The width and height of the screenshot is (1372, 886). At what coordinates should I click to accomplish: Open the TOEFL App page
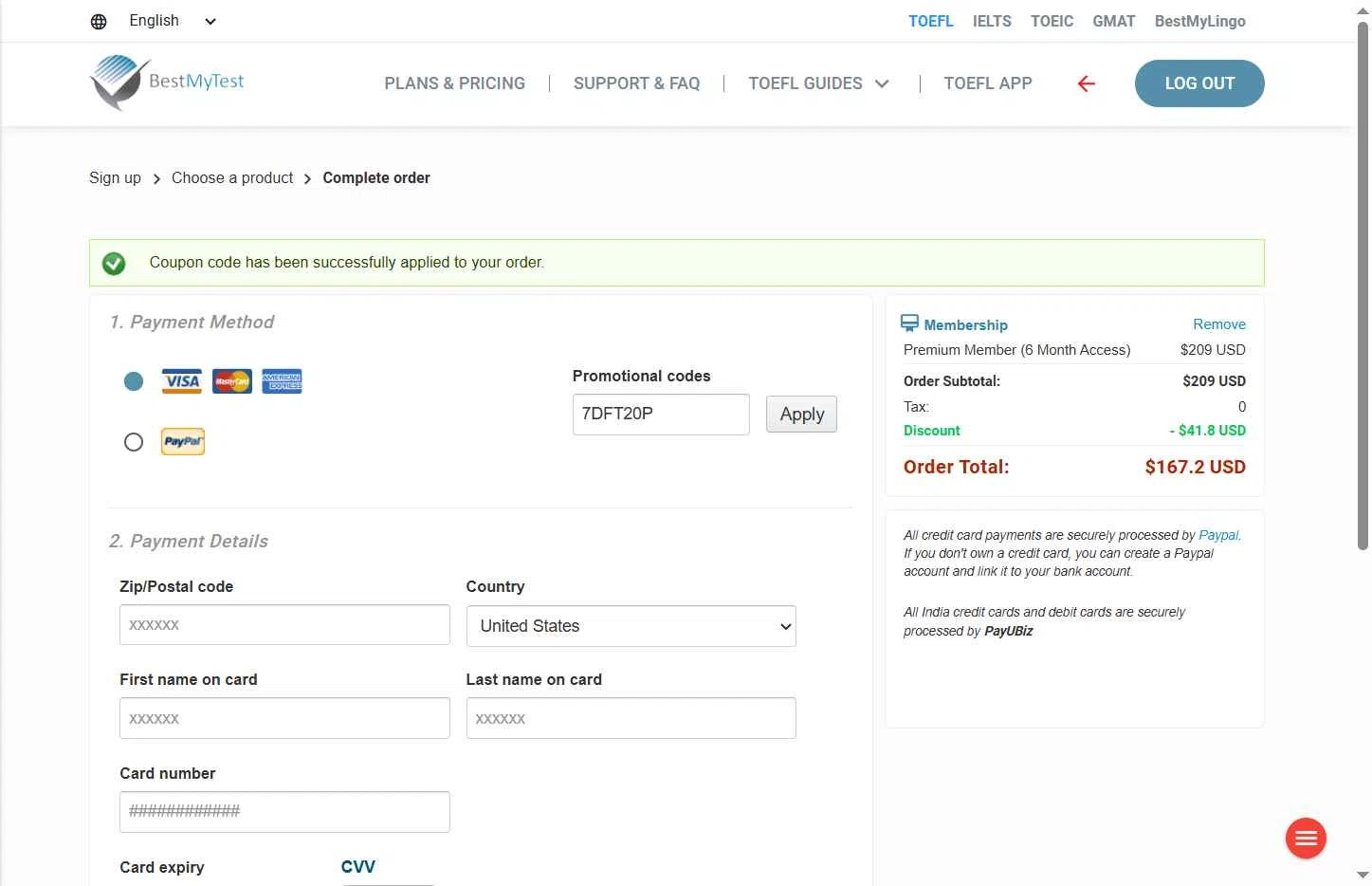987,83
